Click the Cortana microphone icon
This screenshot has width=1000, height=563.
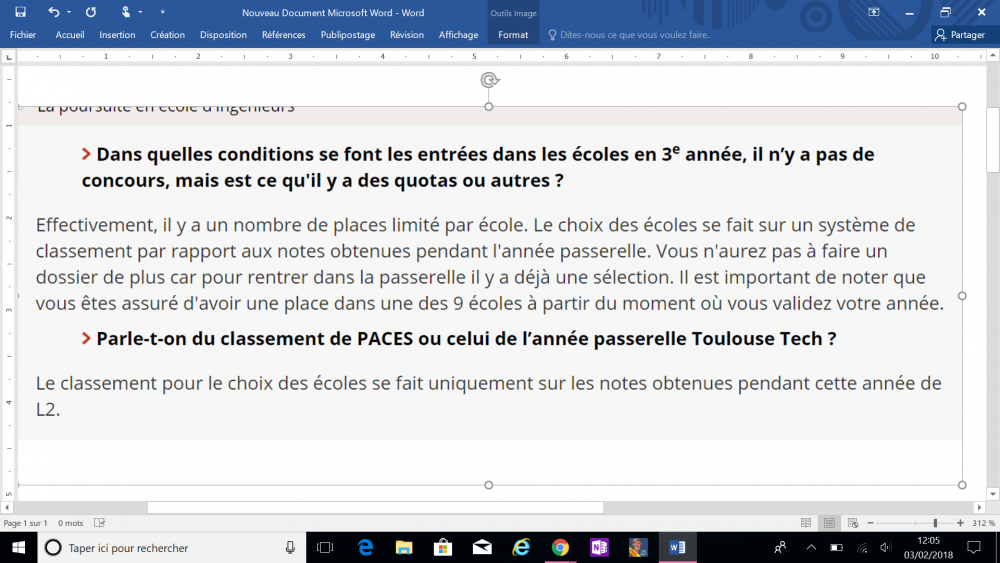coord(290,548)
